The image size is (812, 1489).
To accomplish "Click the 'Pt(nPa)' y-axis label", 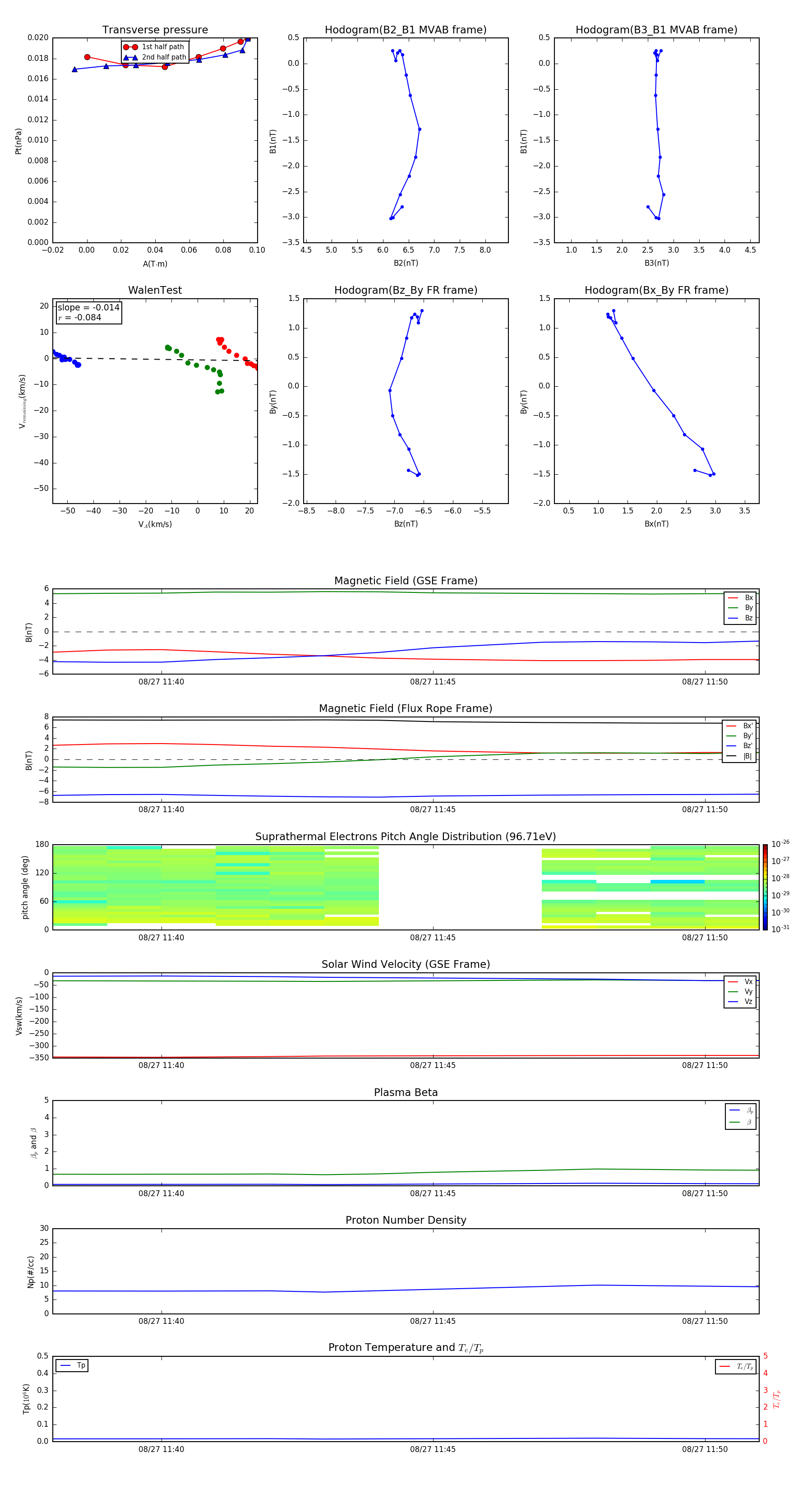I will pyautogui.click(x=18, y=141).
